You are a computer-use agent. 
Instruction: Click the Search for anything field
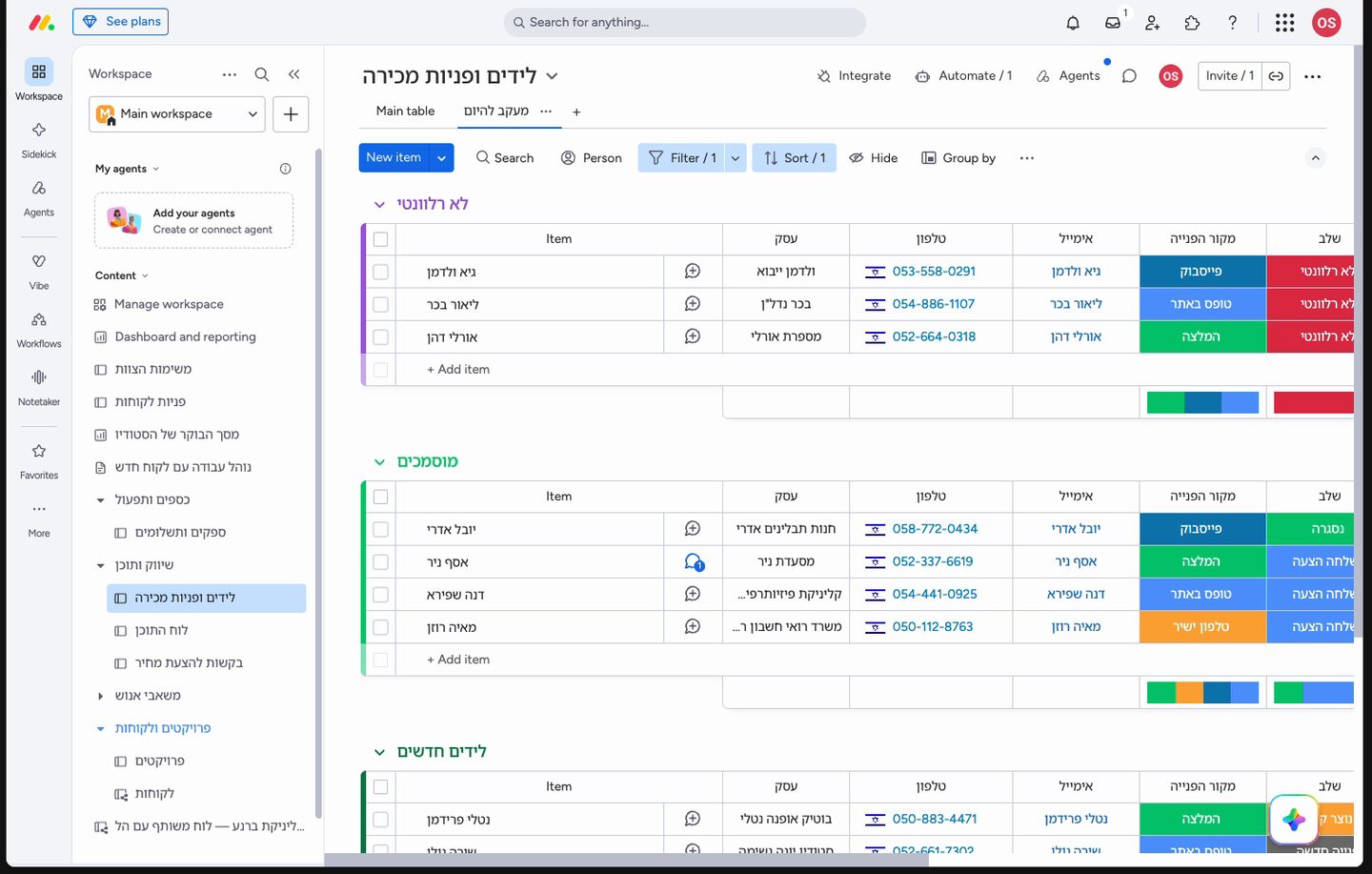[x=685, y=22]
